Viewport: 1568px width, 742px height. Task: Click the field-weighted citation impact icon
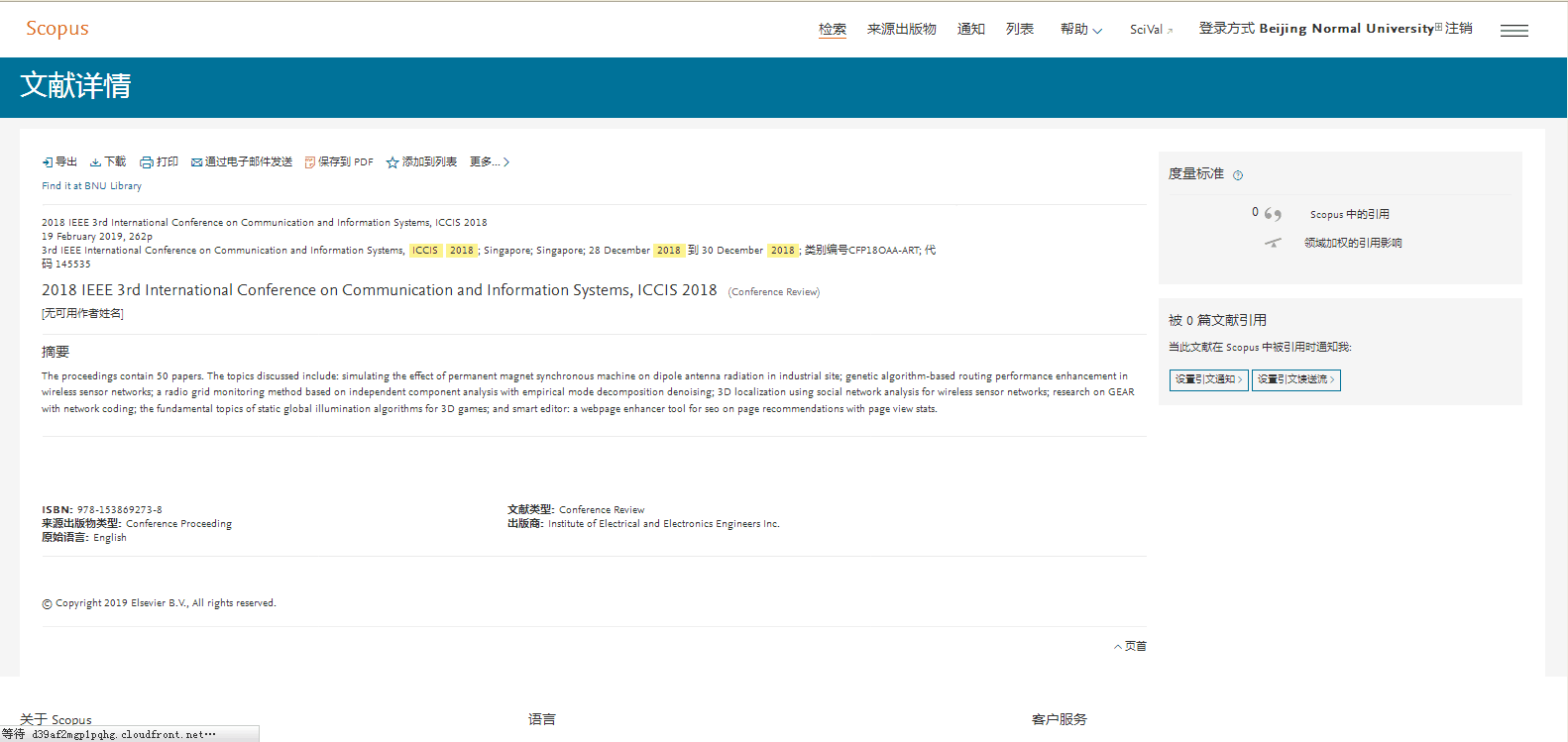1273,243
